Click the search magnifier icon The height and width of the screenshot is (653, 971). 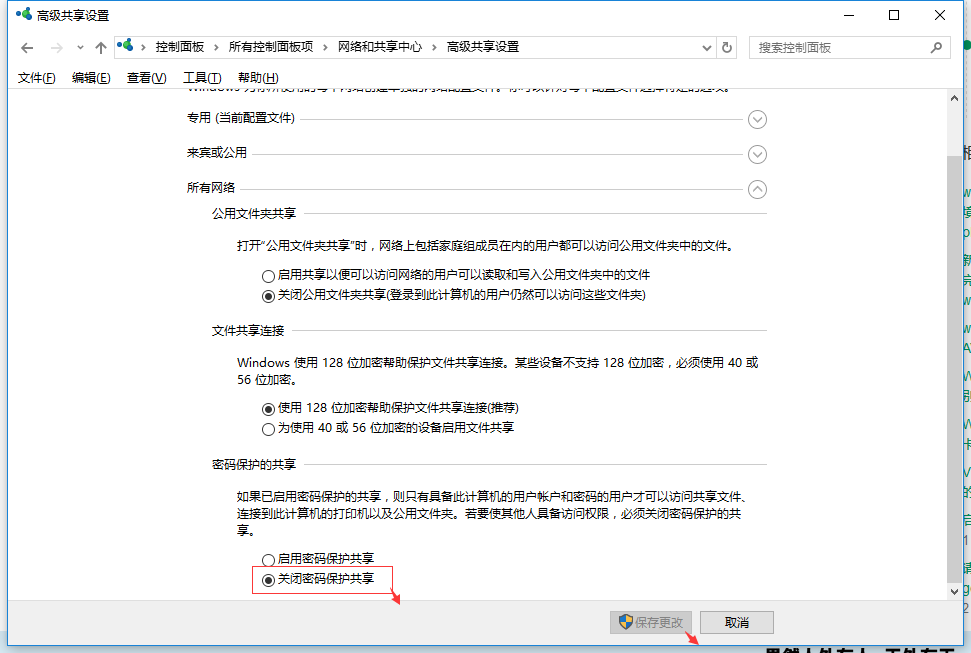(936, 47)
